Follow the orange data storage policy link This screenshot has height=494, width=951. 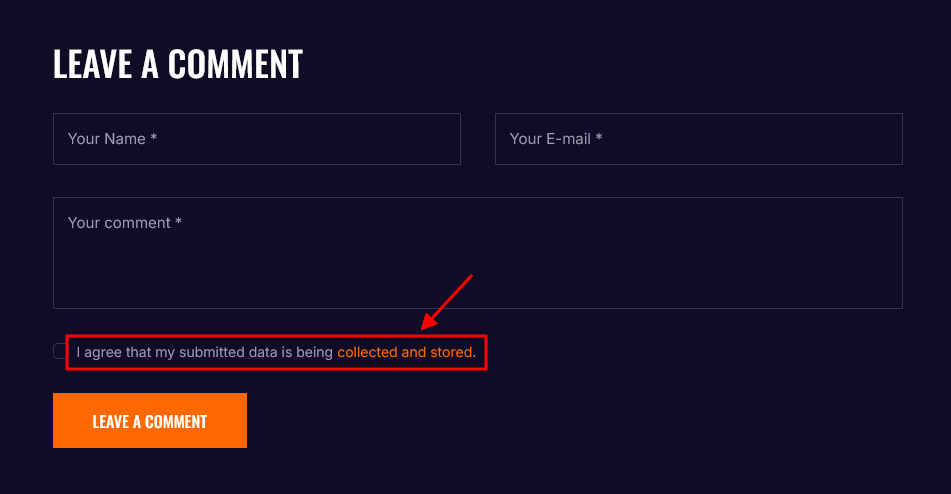pyautogui.click(x=404, y=352)
